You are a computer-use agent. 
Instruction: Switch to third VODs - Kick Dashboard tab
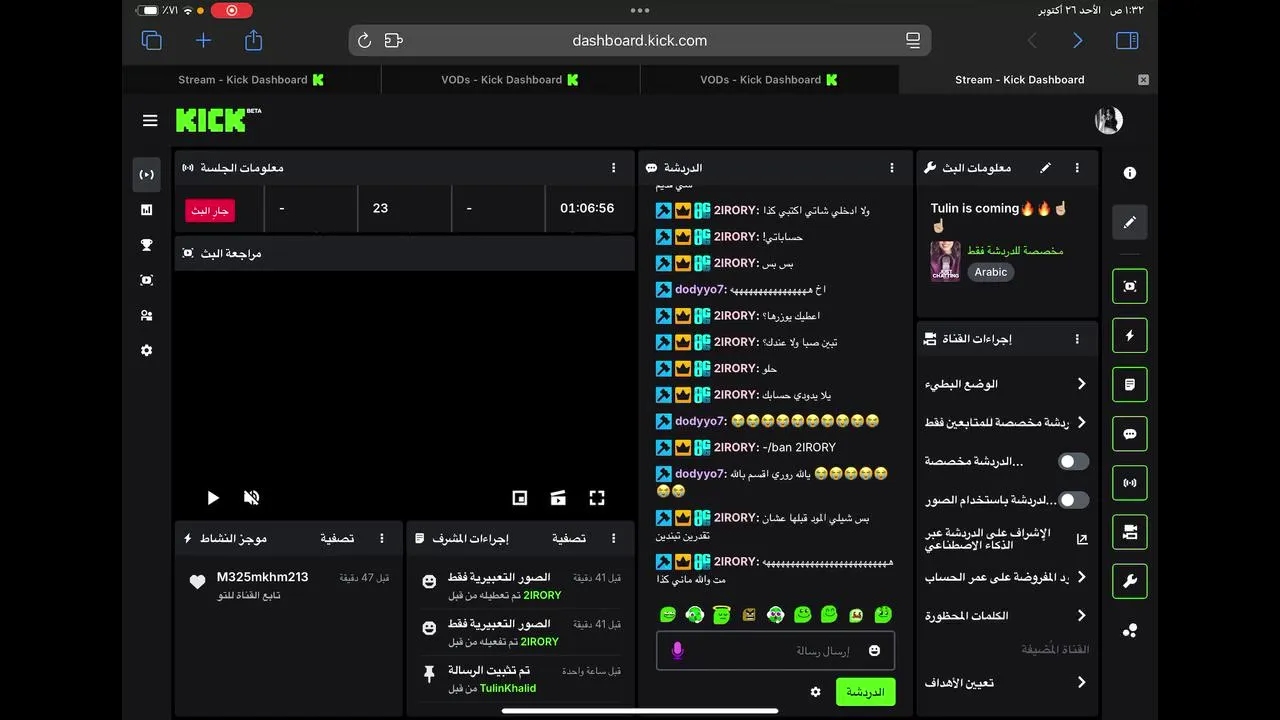tap(769, 80)
